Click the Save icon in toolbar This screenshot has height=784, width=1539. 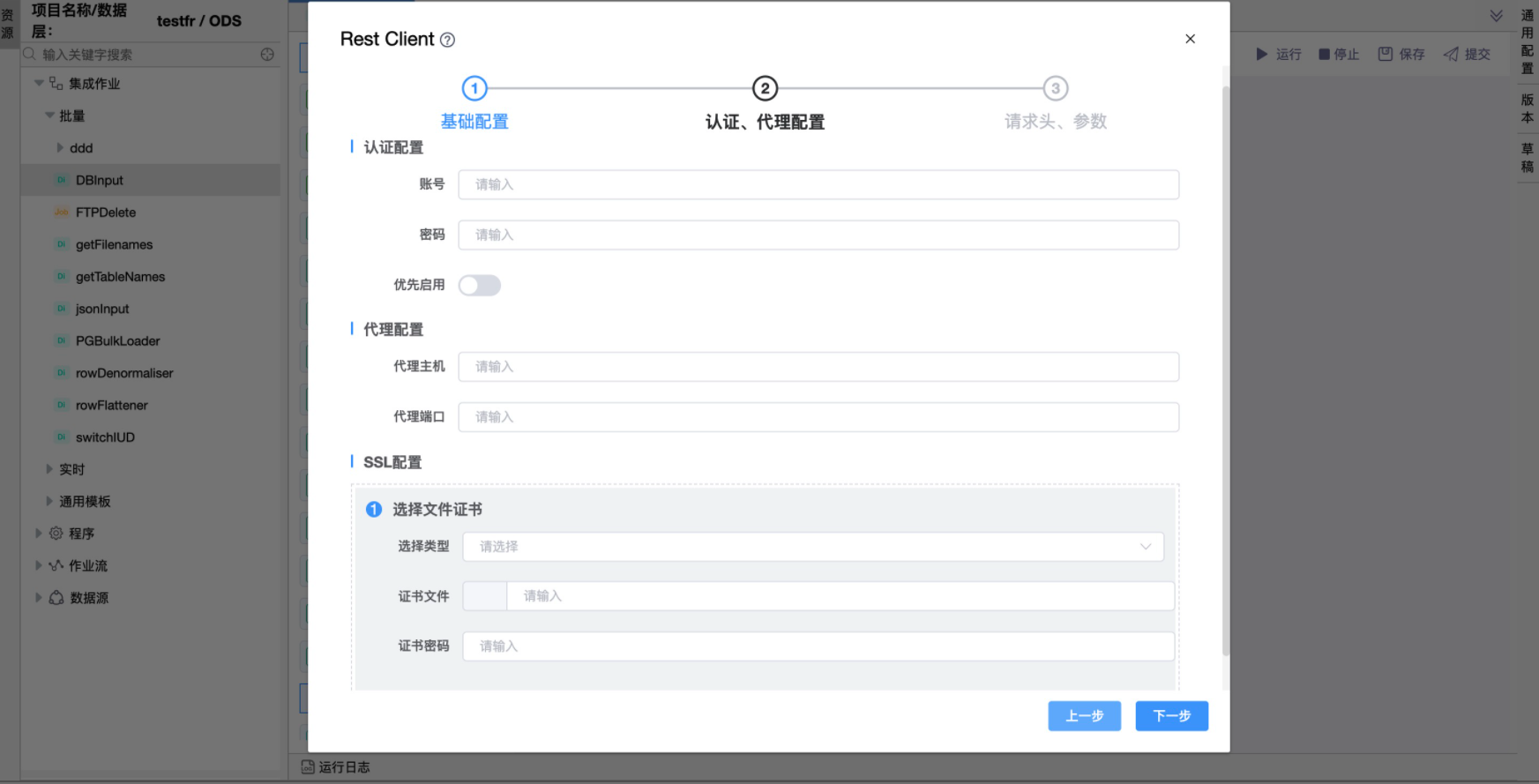1386,55
